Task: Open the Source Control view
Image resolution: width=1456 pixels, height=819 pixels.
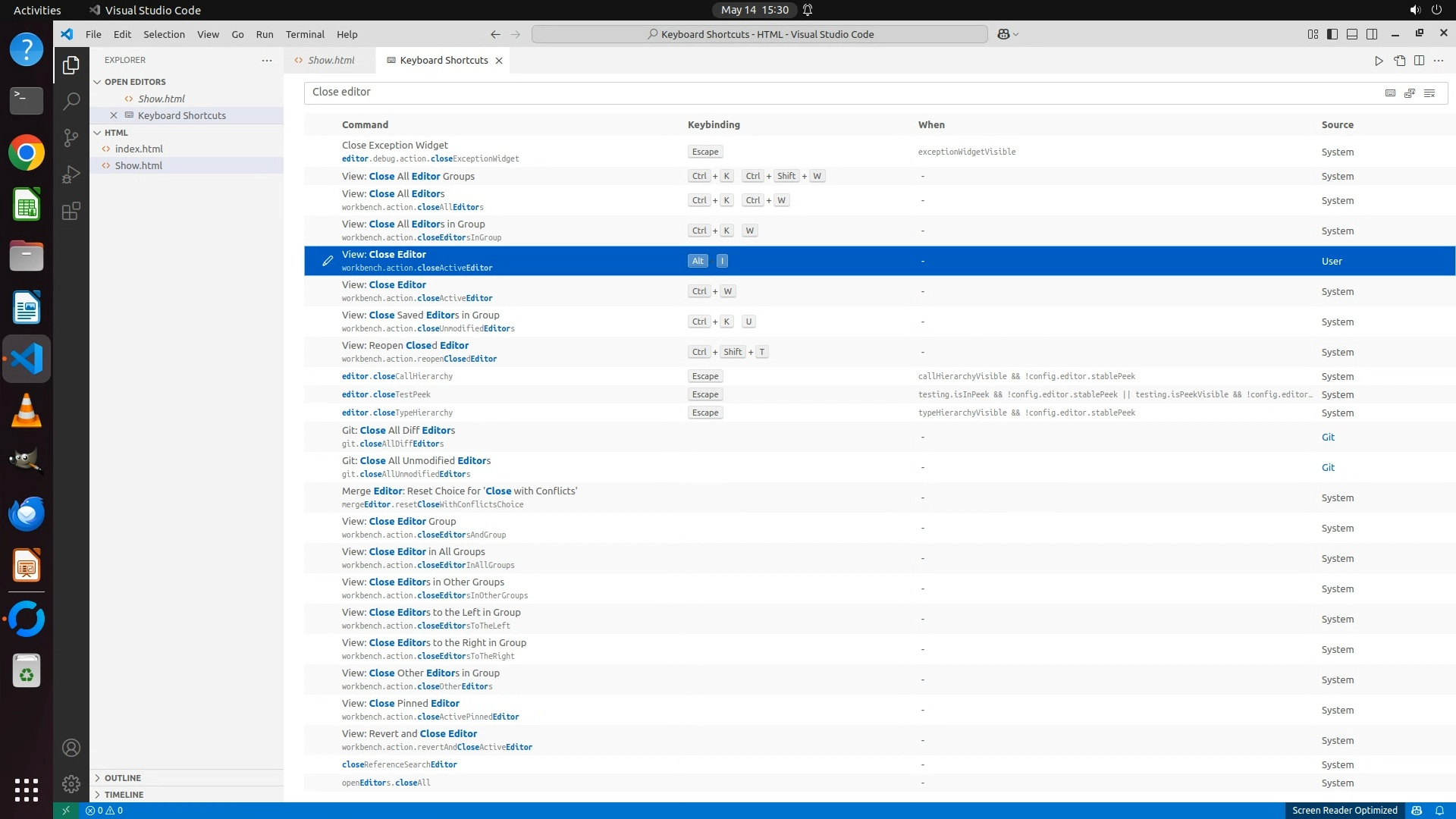Action: coord(71,138)
